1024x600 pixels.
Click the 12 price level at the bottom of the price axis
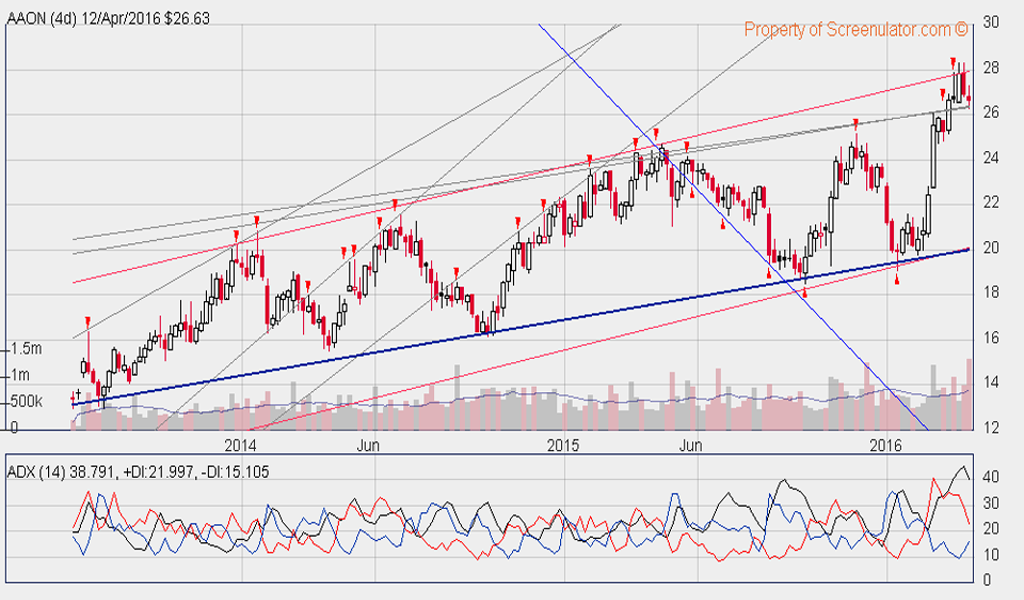[993, 428]
